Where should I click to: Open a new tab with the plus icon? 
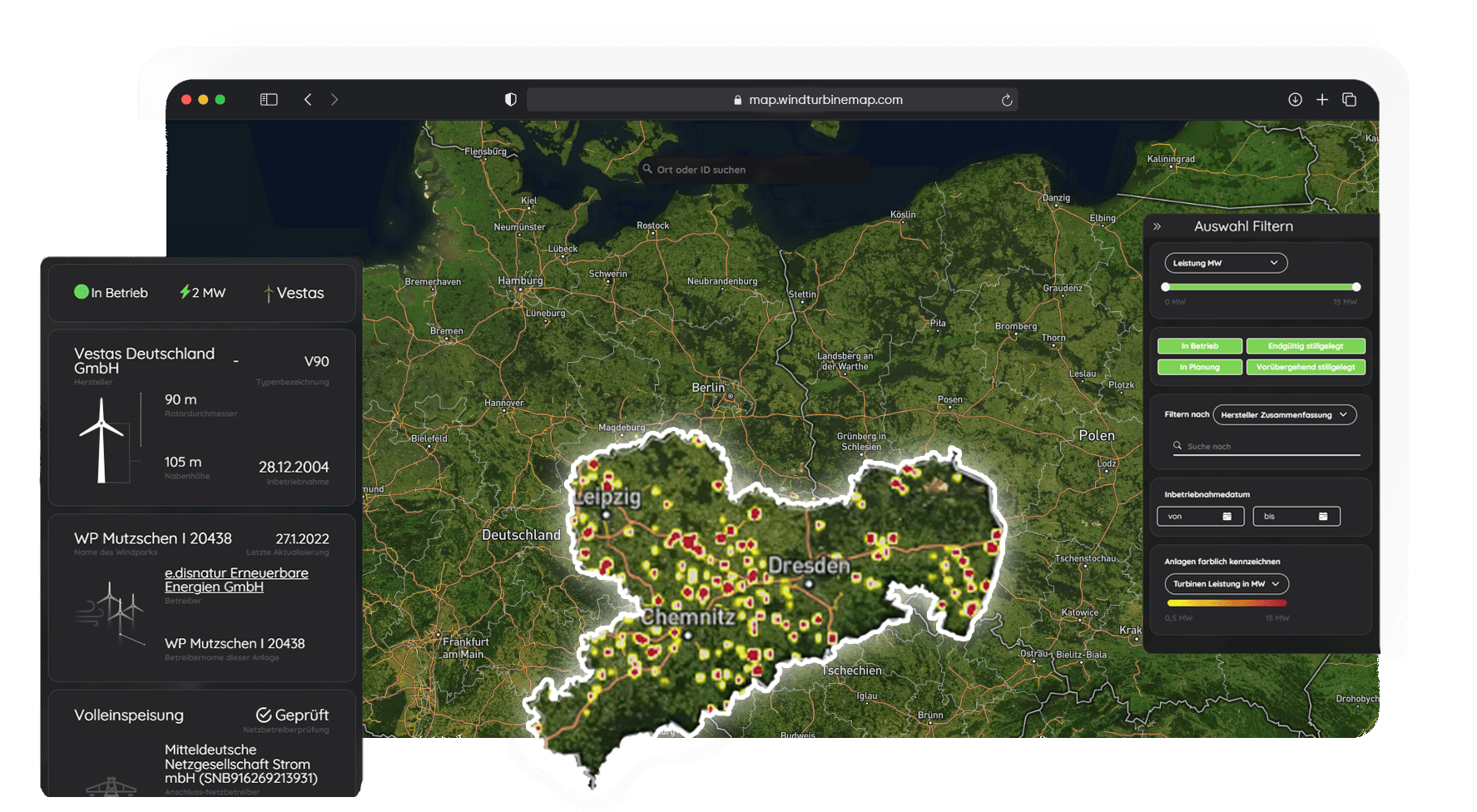click(1322, 100)
